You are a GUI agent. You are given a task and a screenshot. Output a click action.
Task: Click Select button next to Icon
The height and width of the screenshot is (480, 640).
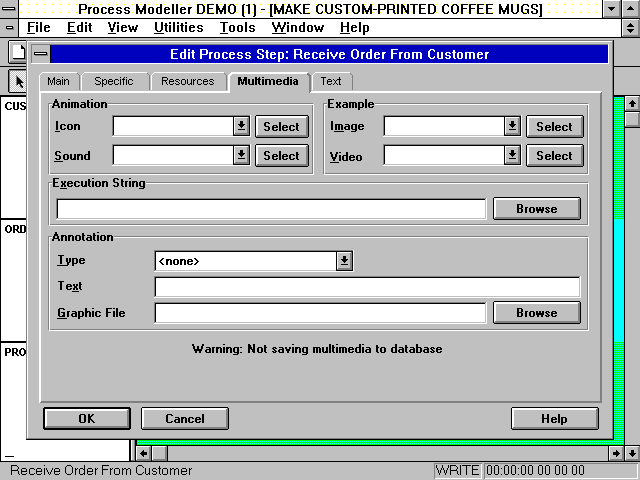281,126
